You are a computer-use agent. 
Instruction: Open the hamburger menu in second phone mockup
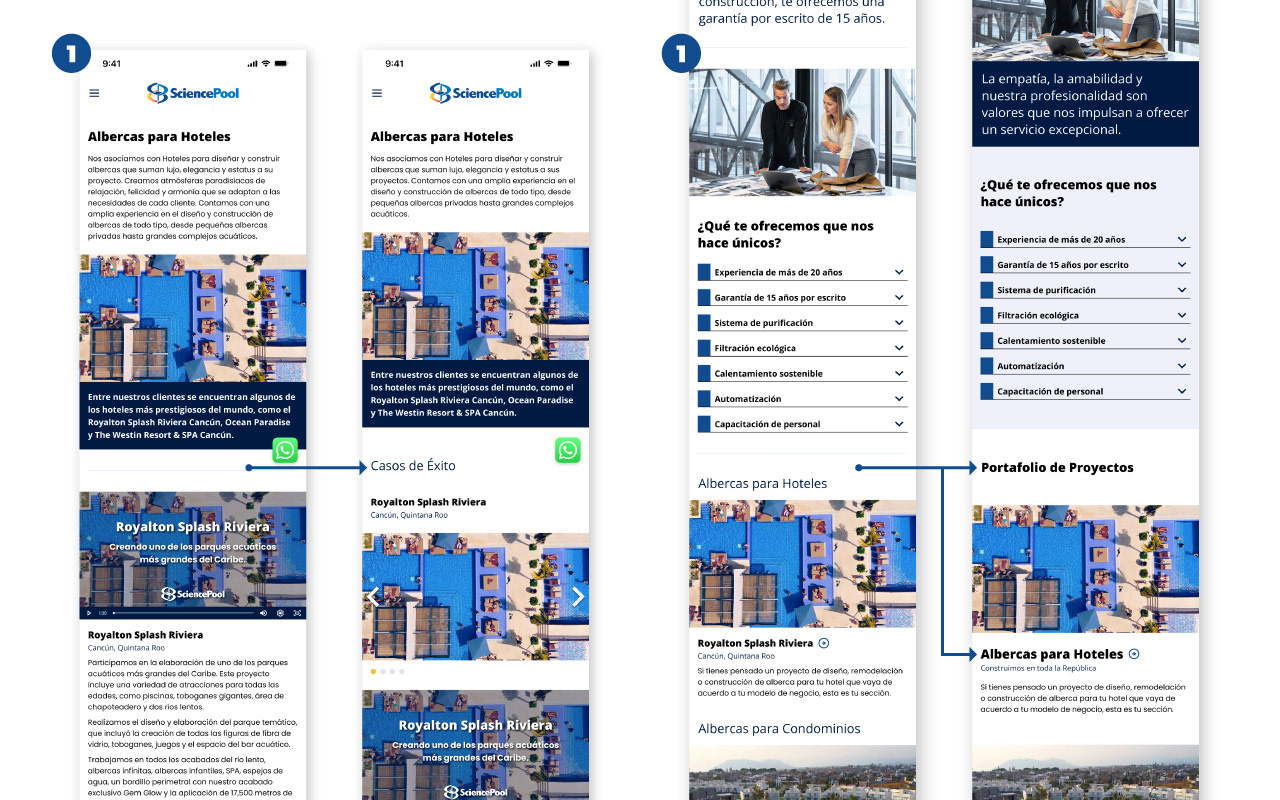377,93
